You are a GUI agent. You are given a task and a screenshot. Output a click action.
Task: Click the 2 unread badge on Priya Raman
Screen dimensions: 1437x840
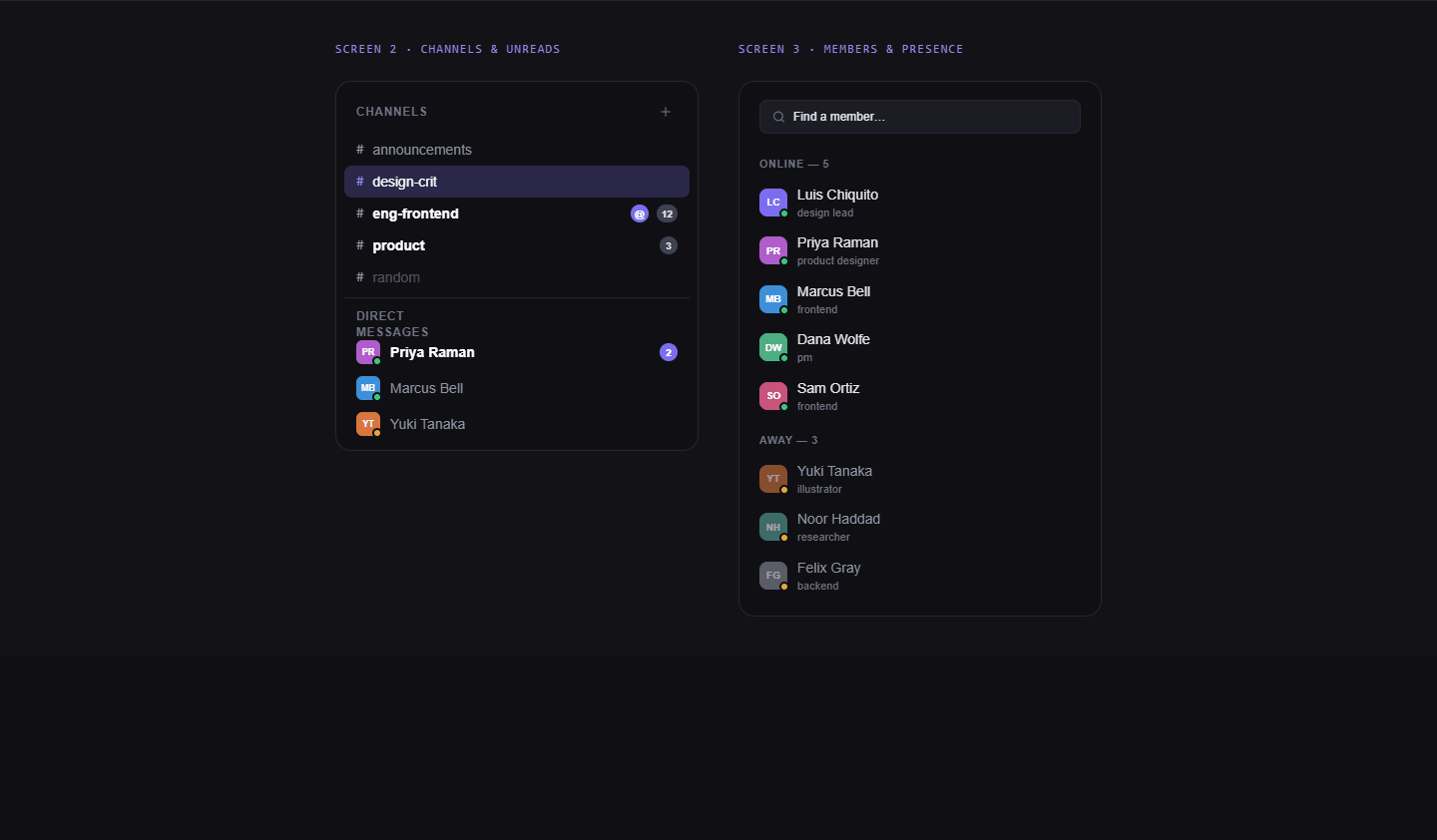669,352
